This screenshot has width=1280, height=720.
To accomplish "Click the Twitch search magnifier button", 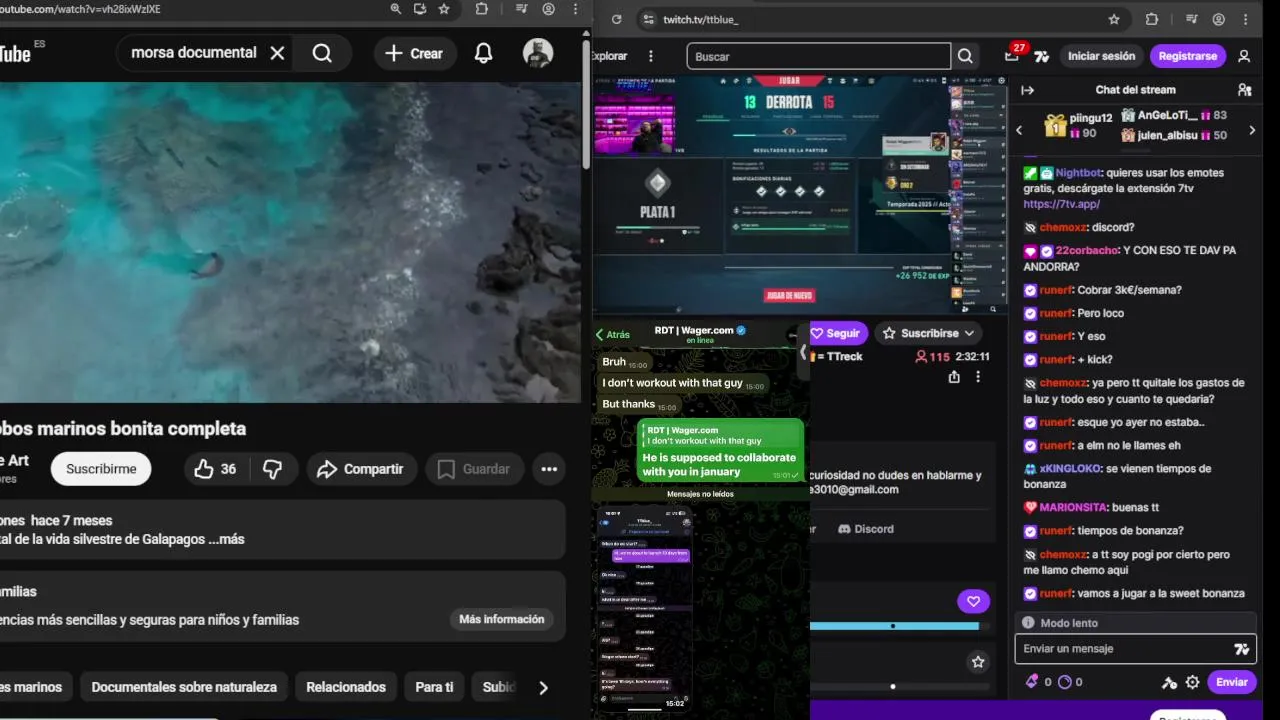I will pyautogui.click(x=965, y=56).
